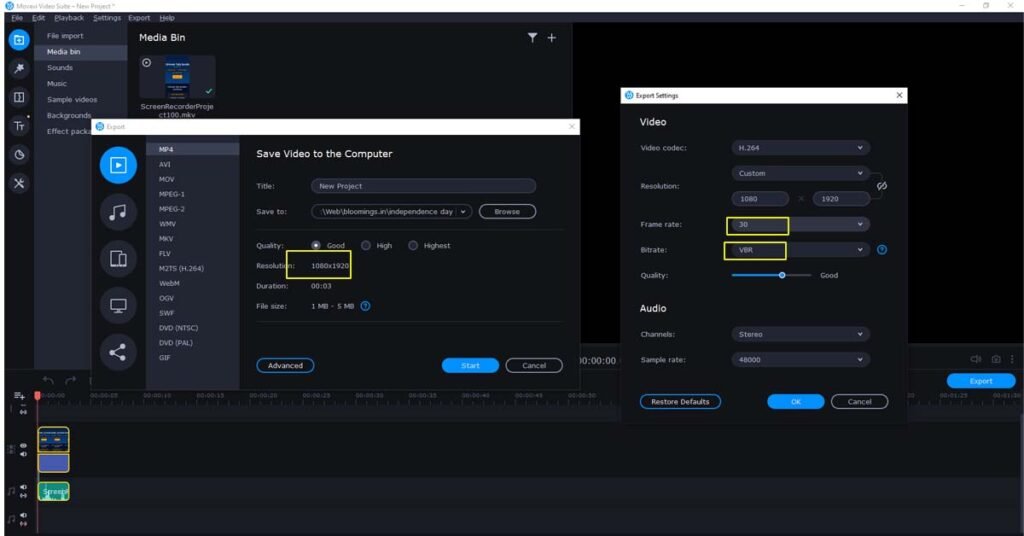Open the Transitions panel icon

pos(19,97)
